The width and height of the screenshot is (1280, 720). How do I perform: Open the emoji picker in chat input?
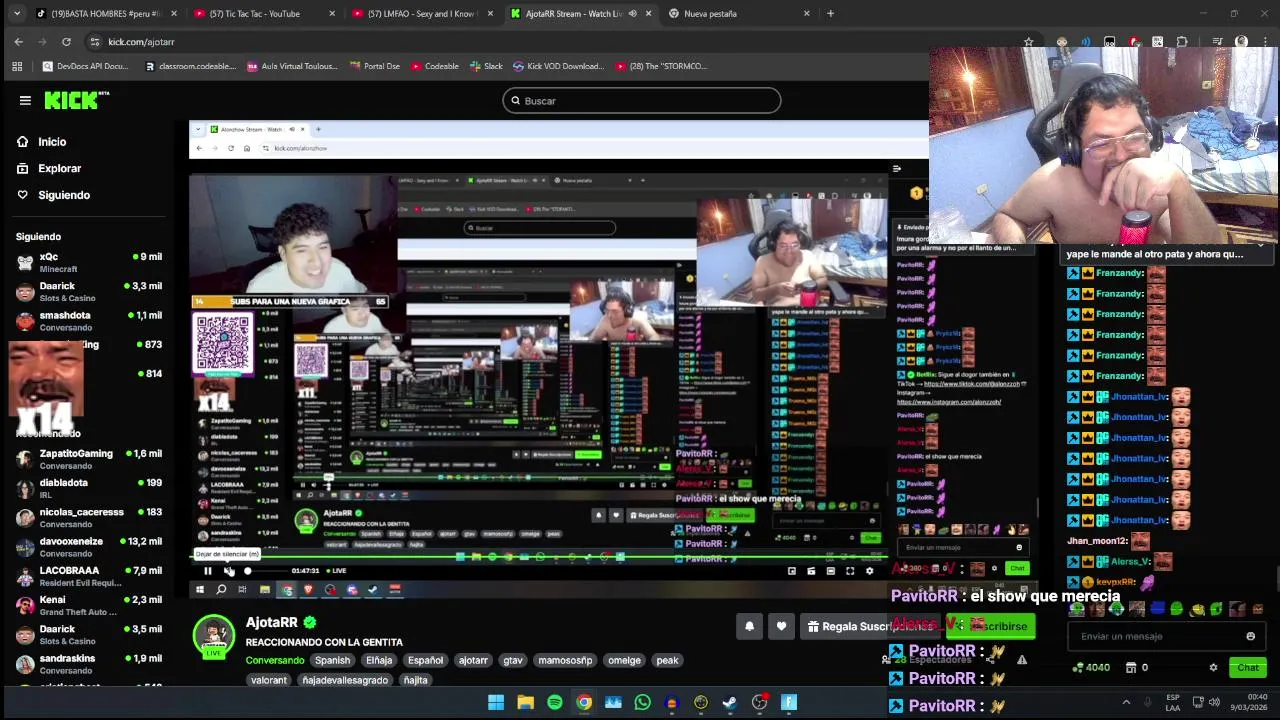pyautogui.click(x=1250, y=636)
